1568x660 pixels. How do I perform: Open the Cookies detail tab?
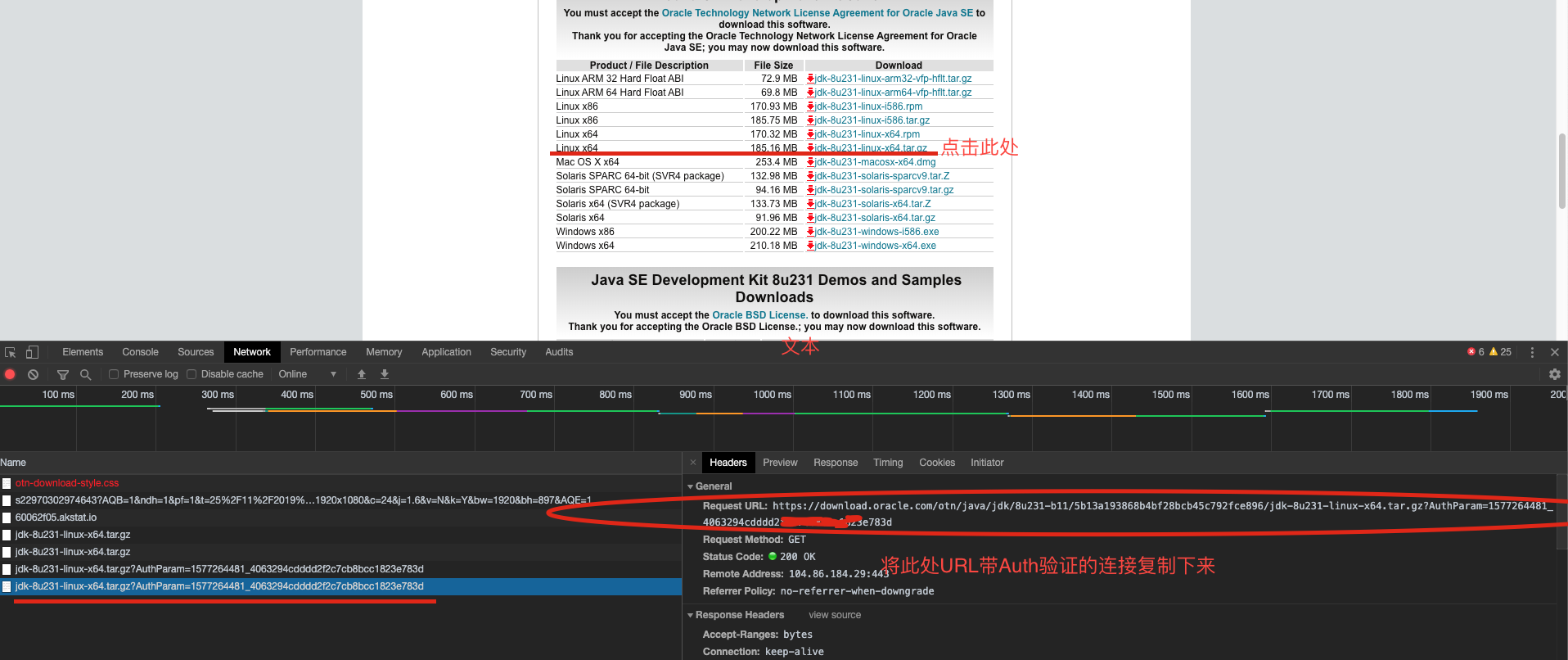(937, 463)
